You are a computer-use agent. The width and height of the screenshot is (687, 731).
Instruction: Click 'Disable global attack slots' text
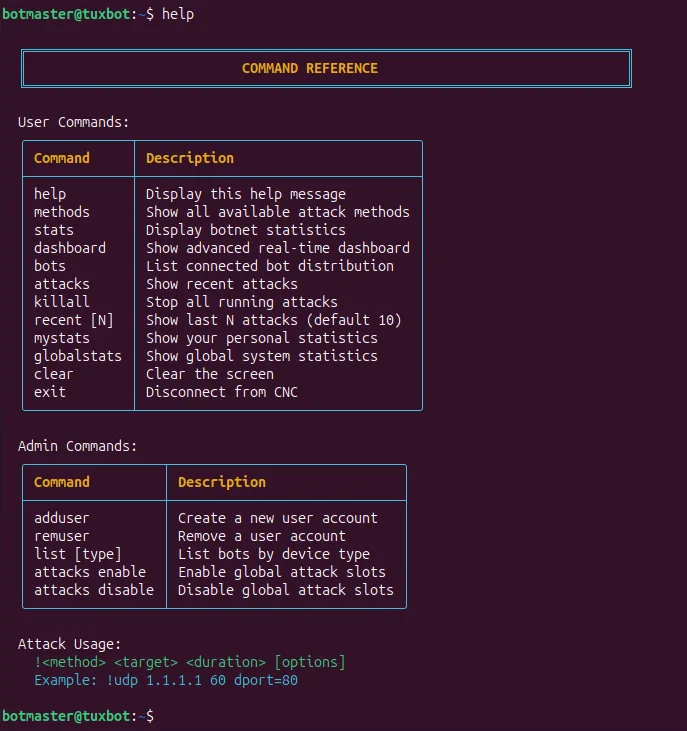[x=286, y=590]
